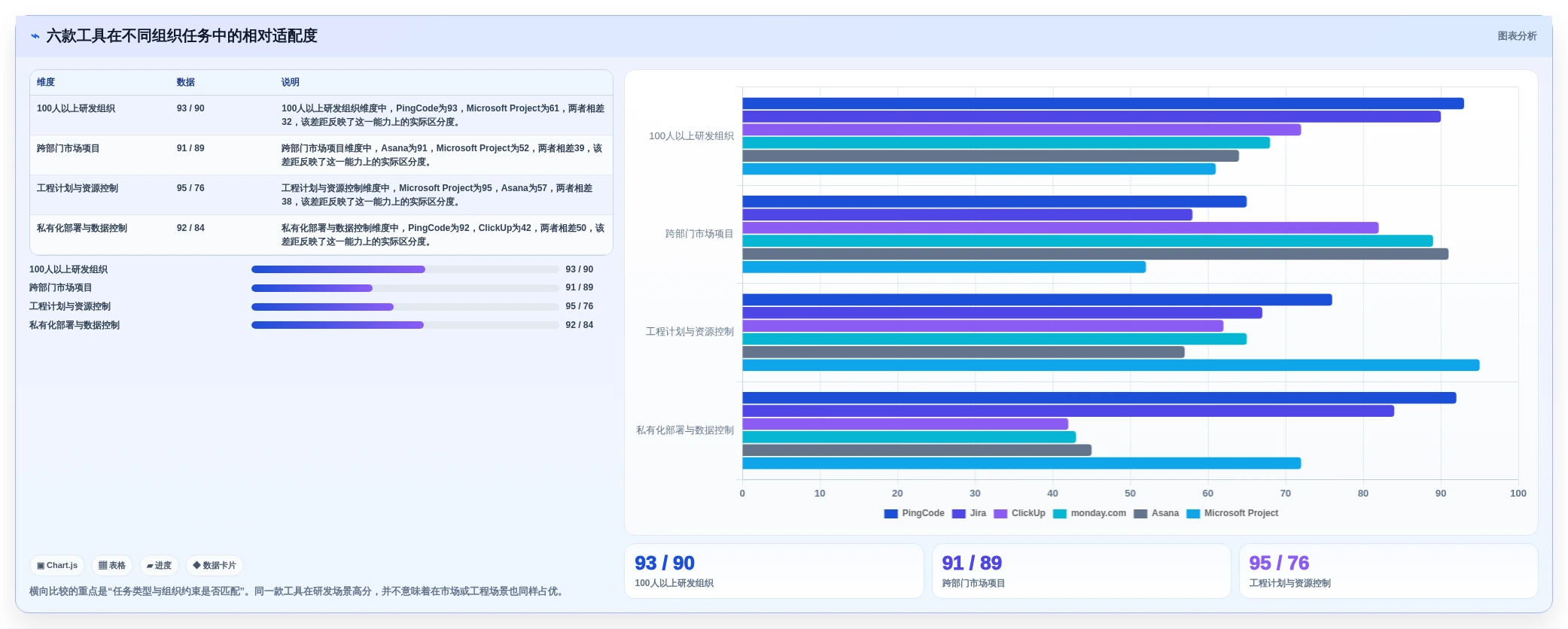Click table data value 92 / 84

click(x=190, y=228)
